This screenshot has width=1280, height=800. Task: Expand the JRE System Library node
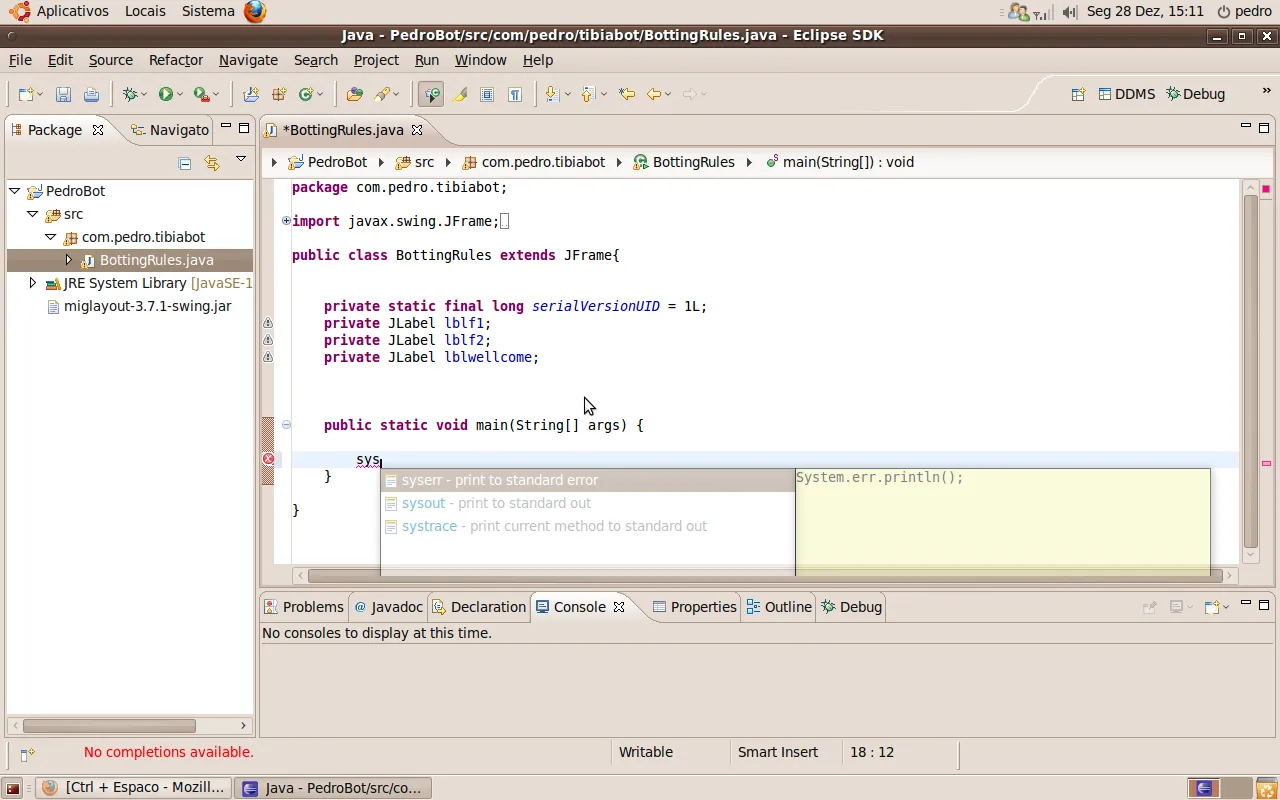point(33,283)
